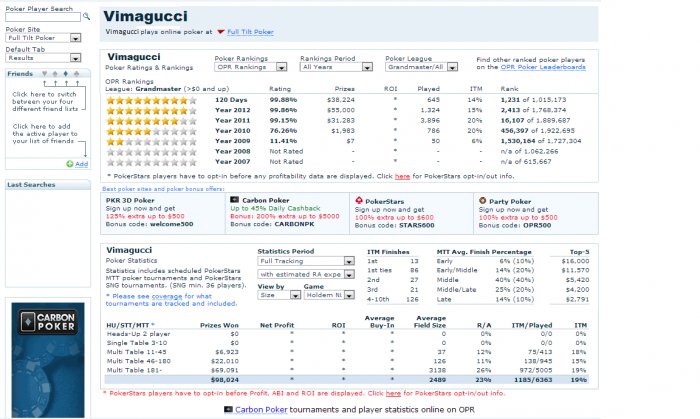This screenshot has height=419, width=700.
Task: Select the spade friends list icon
Action: (x=55, y=74)
